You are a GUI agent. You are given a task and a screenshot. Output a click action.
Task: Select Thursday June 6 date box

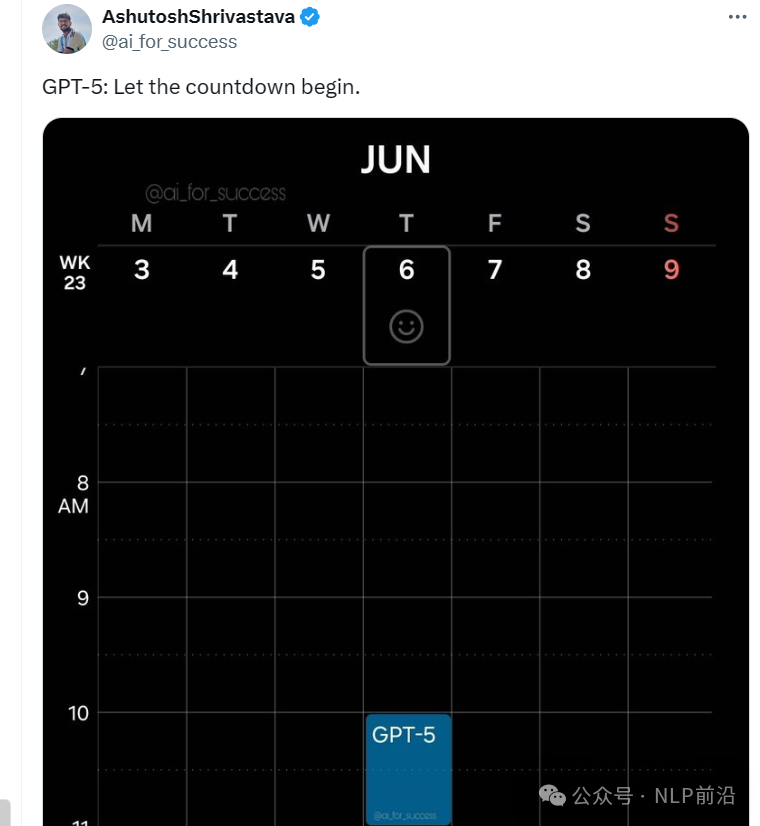(407, 306)
